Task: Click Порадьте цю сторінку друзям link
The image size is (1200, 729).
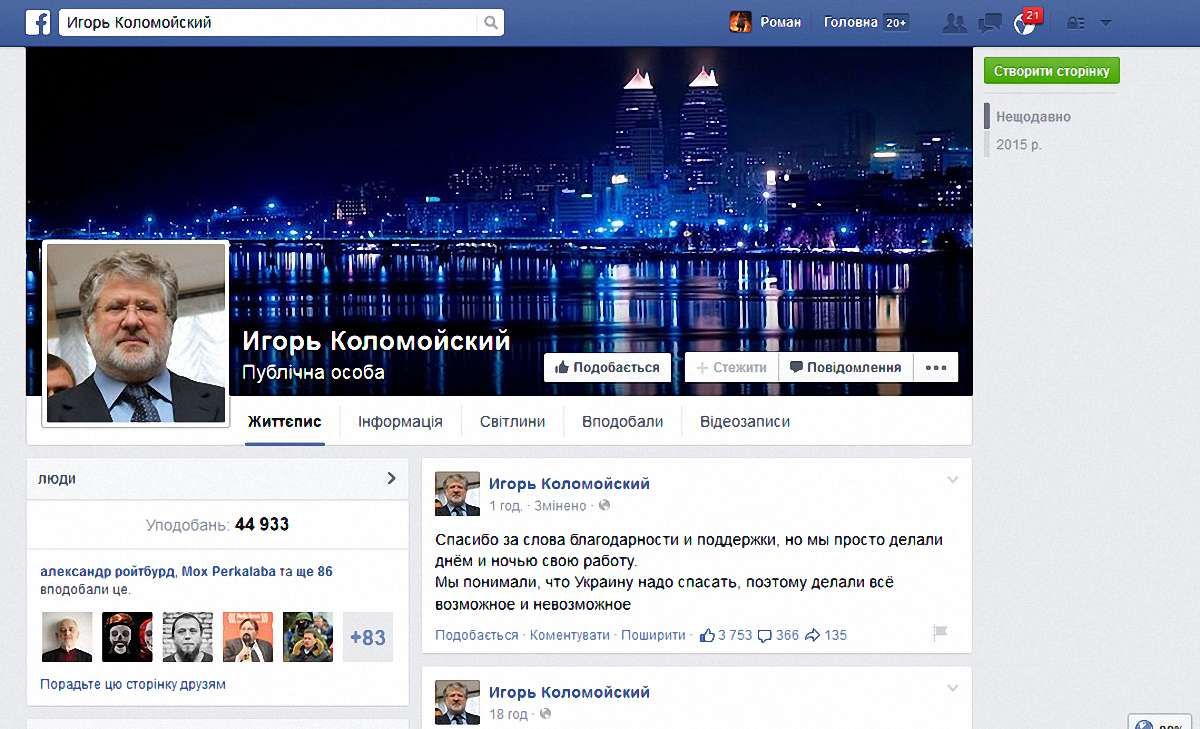Action: click(x=133, y=685)
